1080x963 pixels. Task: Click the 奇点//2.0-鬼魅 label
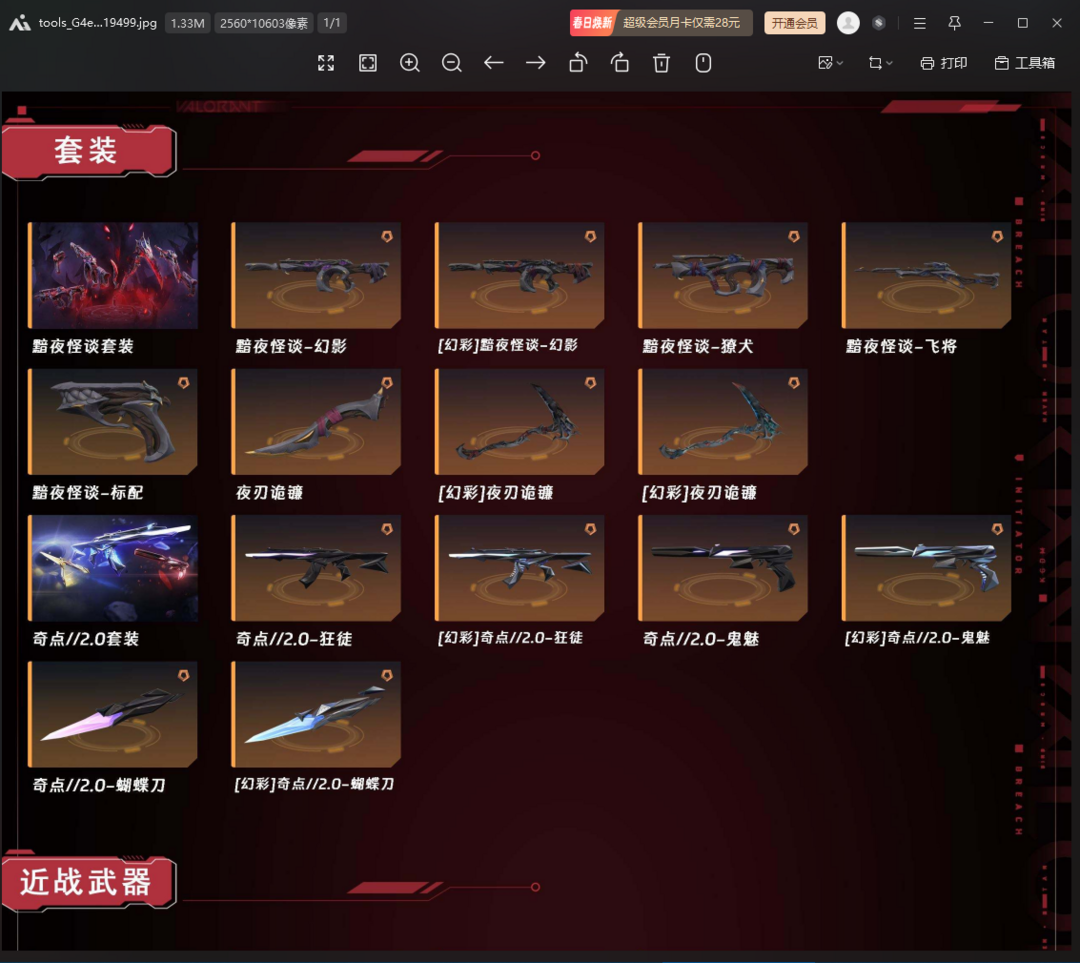[x=700, y=639]
